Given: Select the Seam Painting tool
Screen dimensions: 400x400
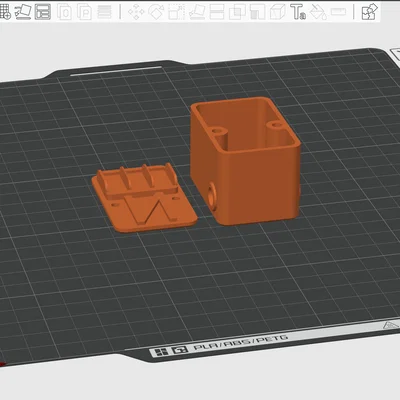Looking at the screenshot, I should (x=277, y=12).
